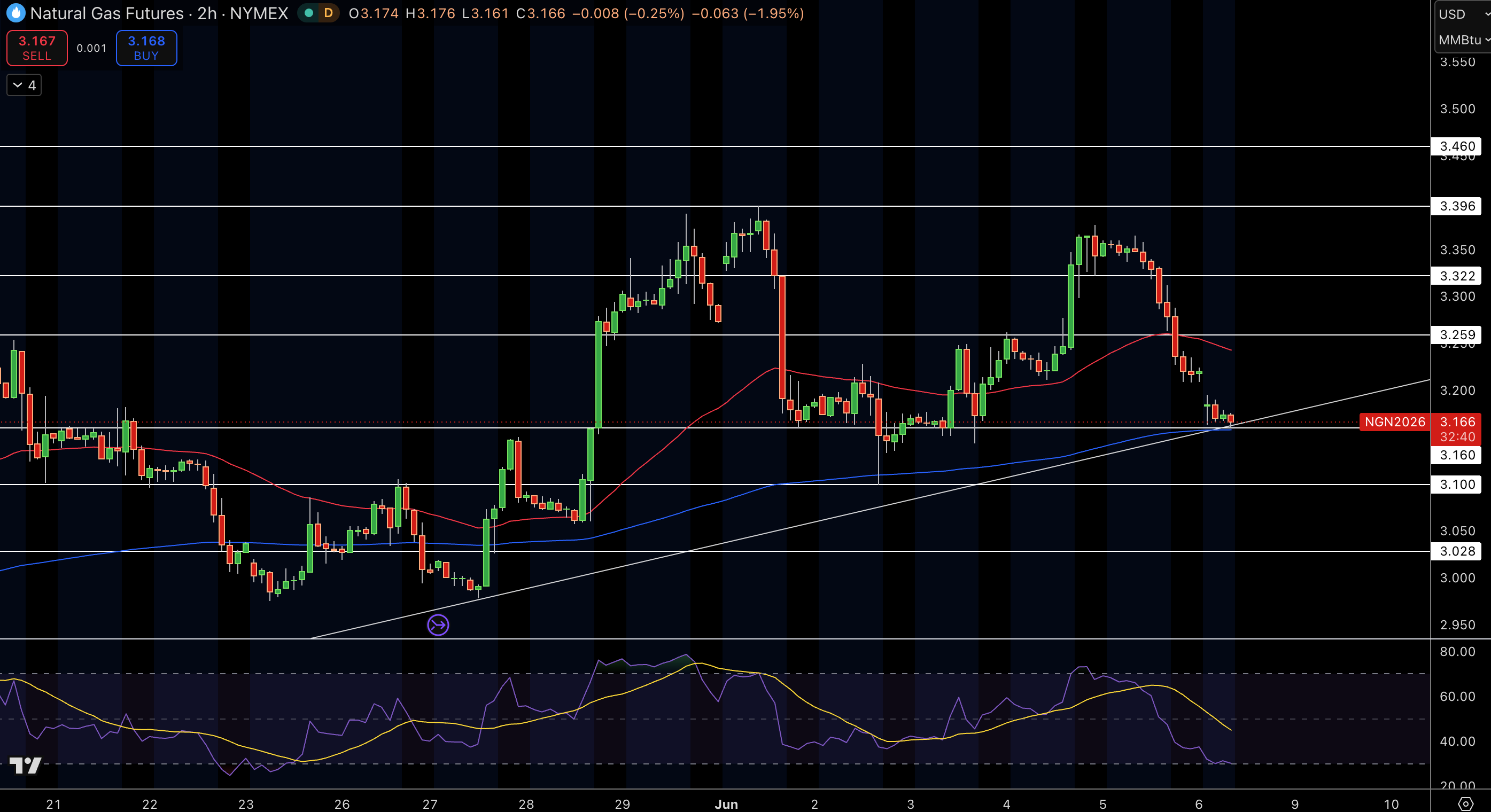Screen dimensions: 1491x812
Task: Click the L3.161 low value in header
Action: (x=485, y=13)
